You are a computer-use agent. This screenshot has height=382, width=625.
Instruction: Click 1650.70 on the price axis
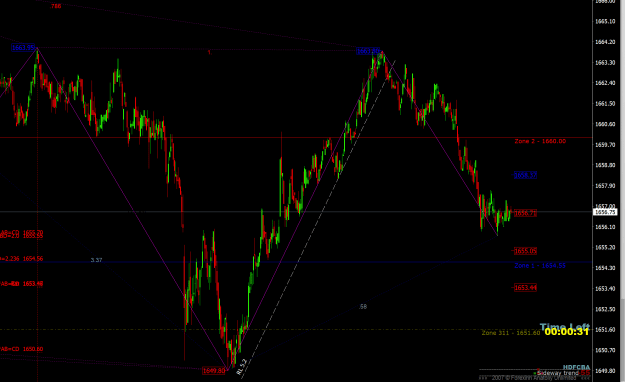pyautogui.click(x=605, y=350)
